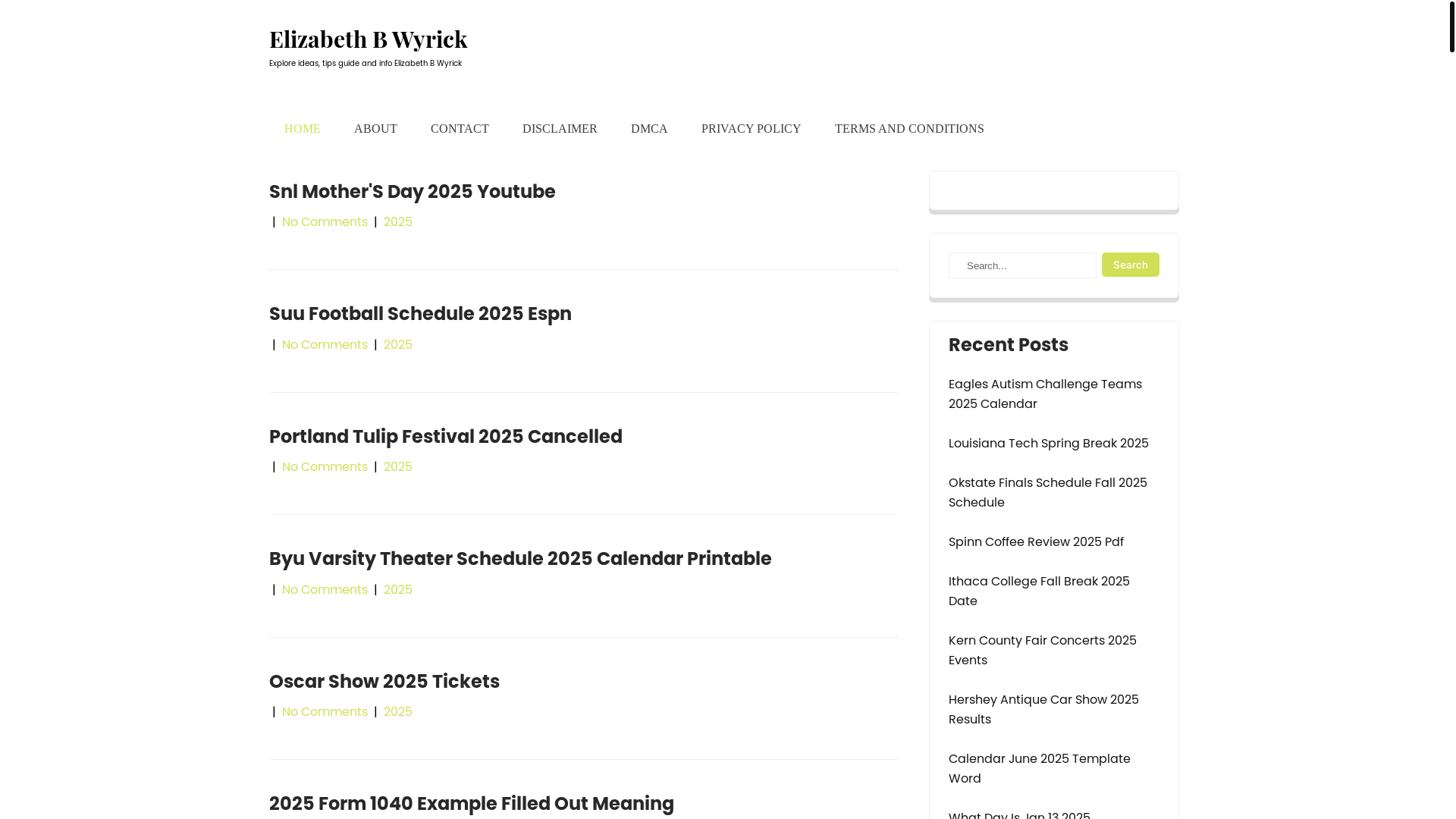Open the PRIVACY POLICY page
Image resolution: width=1456 pixels, height=819 pixels.
point(751,129)
